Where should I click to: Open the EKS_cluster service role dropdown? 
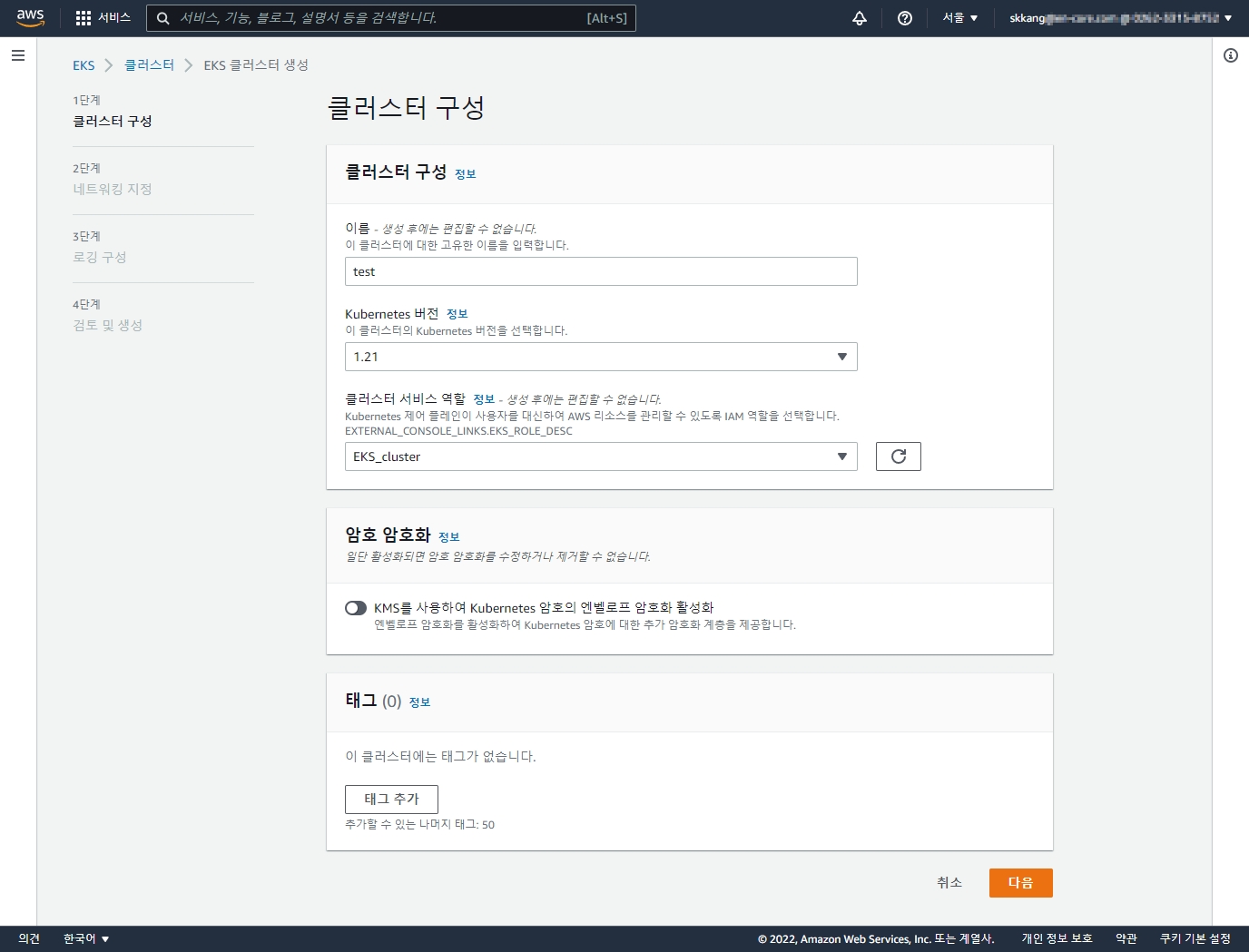click(601, 456)
